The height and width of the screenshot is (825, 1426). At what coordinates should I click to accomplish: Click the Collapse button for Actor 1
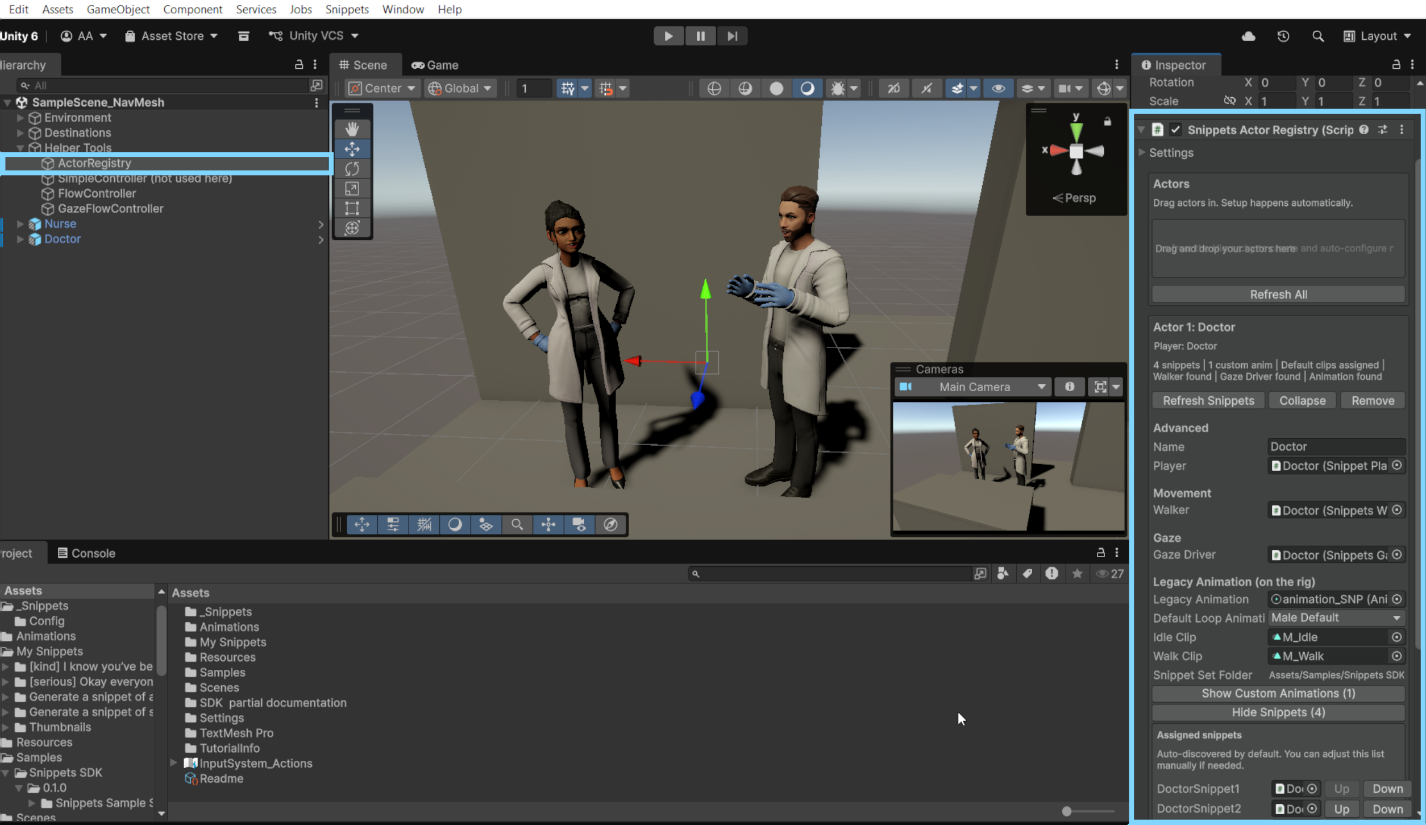(x=1302, y=401)
